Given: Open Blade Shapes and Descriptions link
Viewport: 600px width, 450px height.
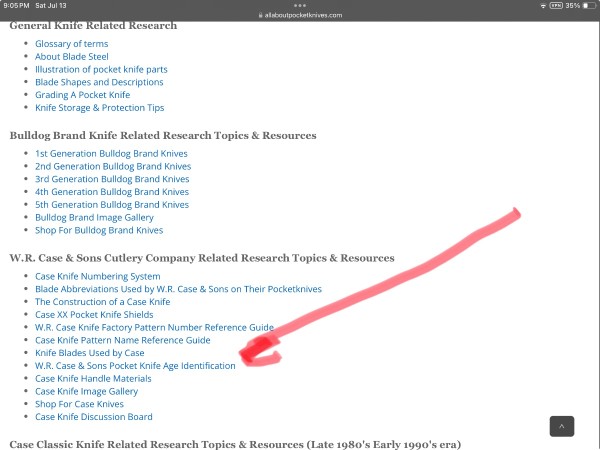Looking at the screenshot, I should click(x=99, y=82).
